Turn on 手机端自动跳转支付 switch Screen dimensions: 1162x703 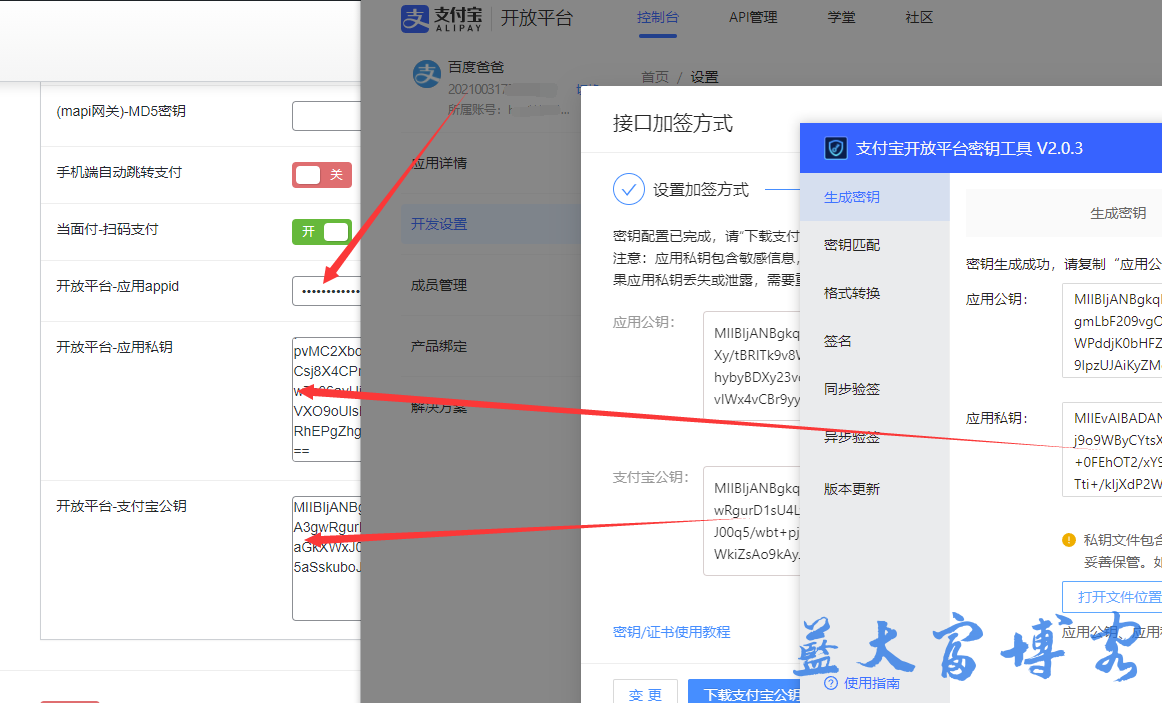pyautogui.click(x=322, y=175)
